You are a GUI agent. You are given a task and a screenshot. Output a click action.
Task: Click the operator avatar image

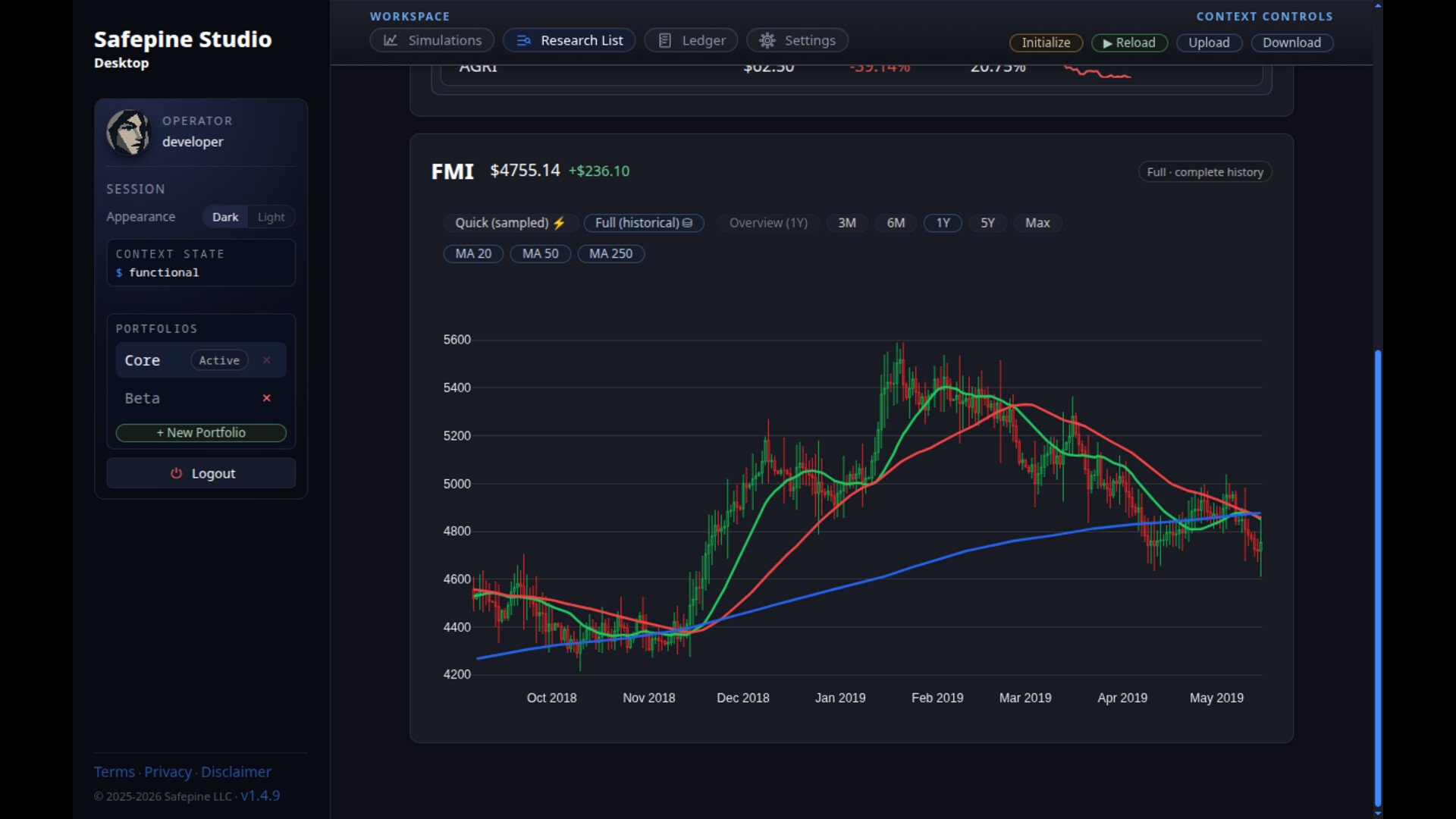pyautogui.click(x=128, y=132)
